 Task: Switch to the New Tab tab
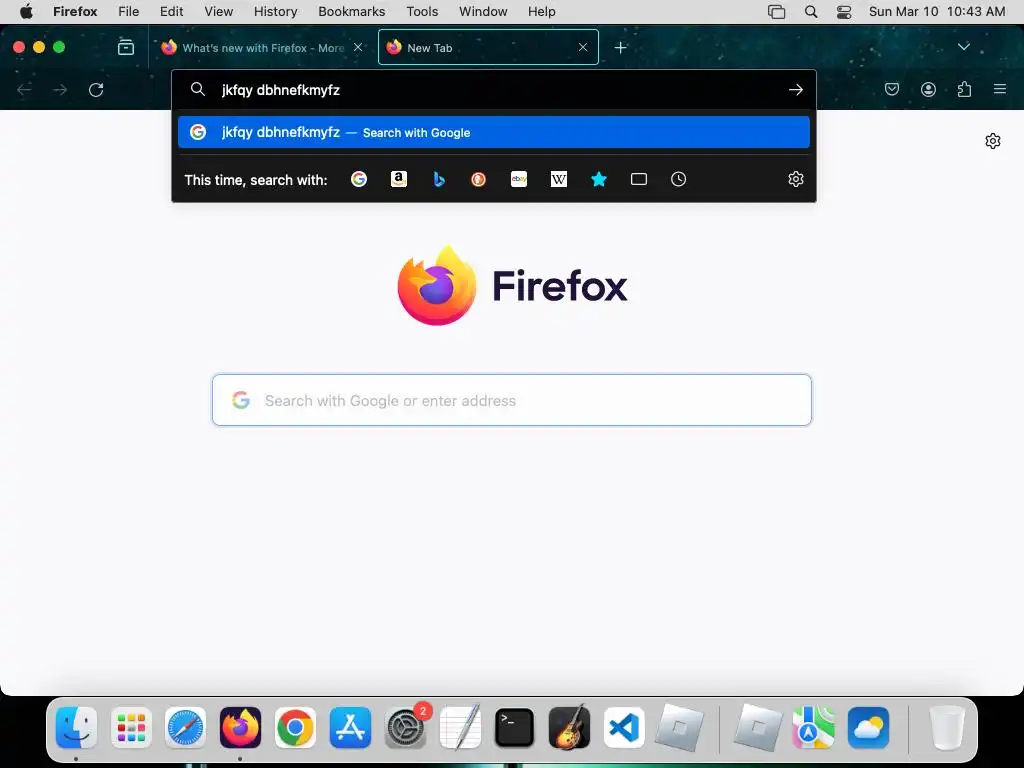[x=488, y=48]
